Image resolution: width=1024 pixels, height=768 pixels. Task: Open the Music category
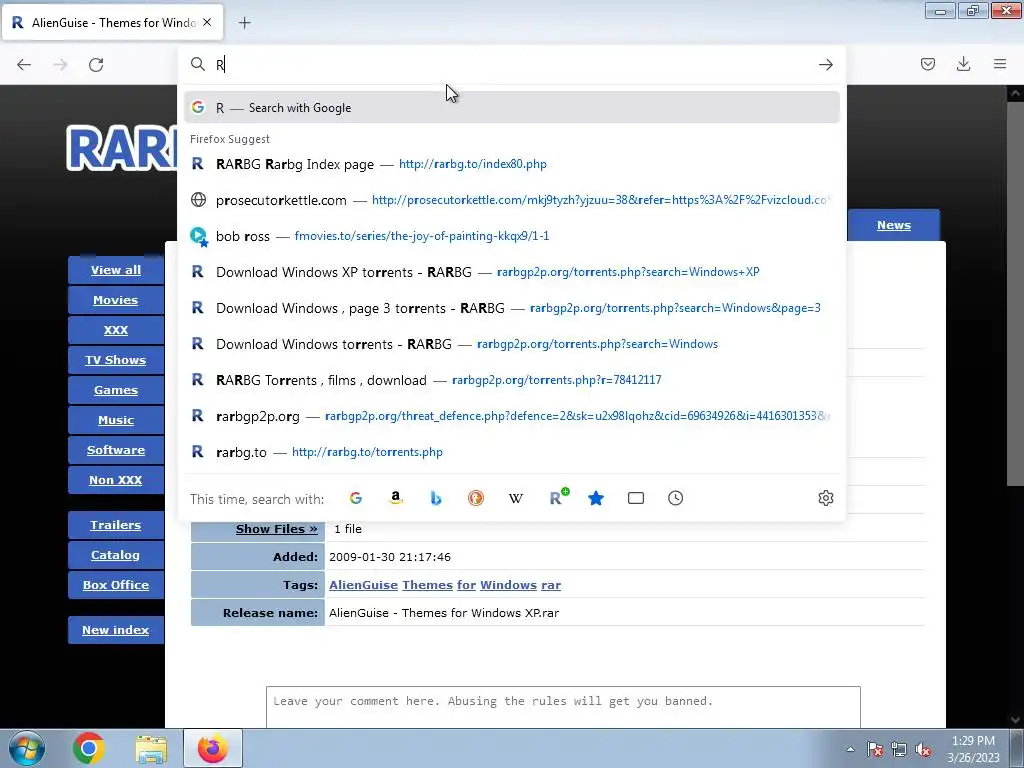coord(116,420)
